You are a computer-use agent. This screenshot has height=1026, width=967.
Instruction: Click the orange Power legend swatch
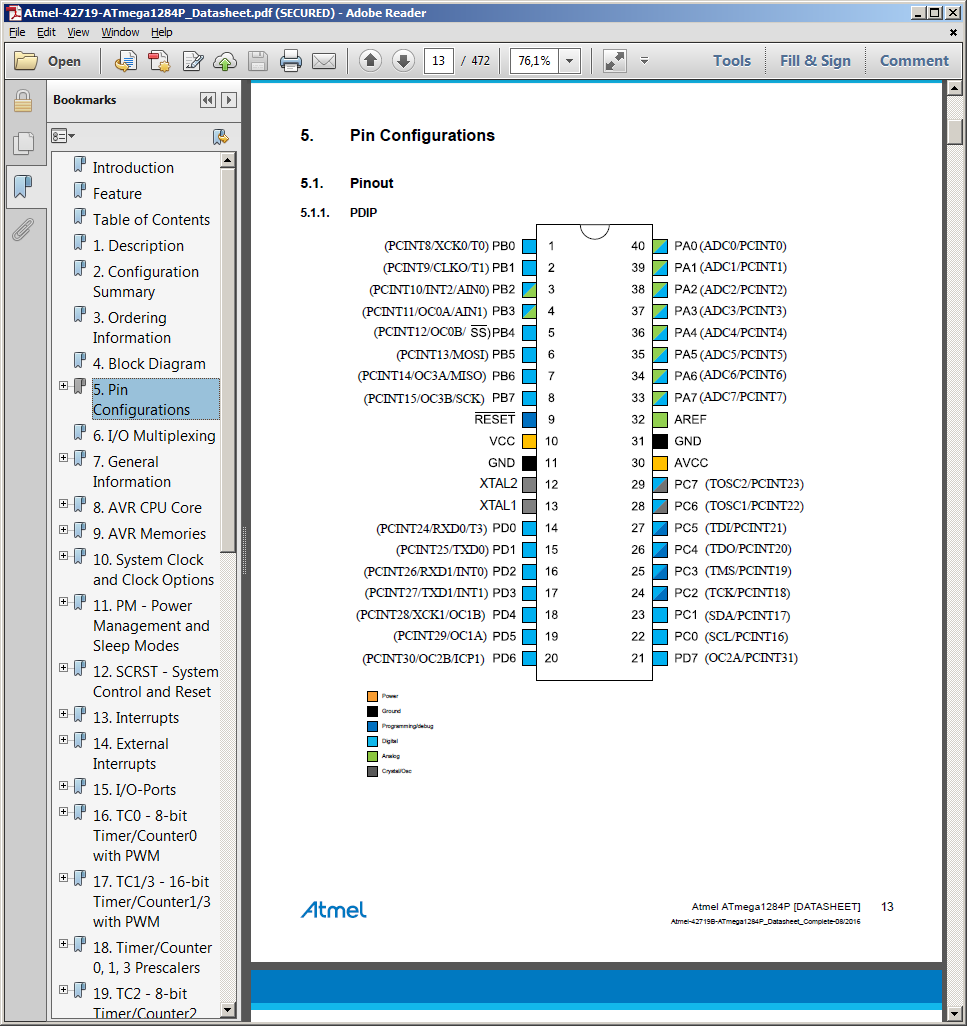372,696
